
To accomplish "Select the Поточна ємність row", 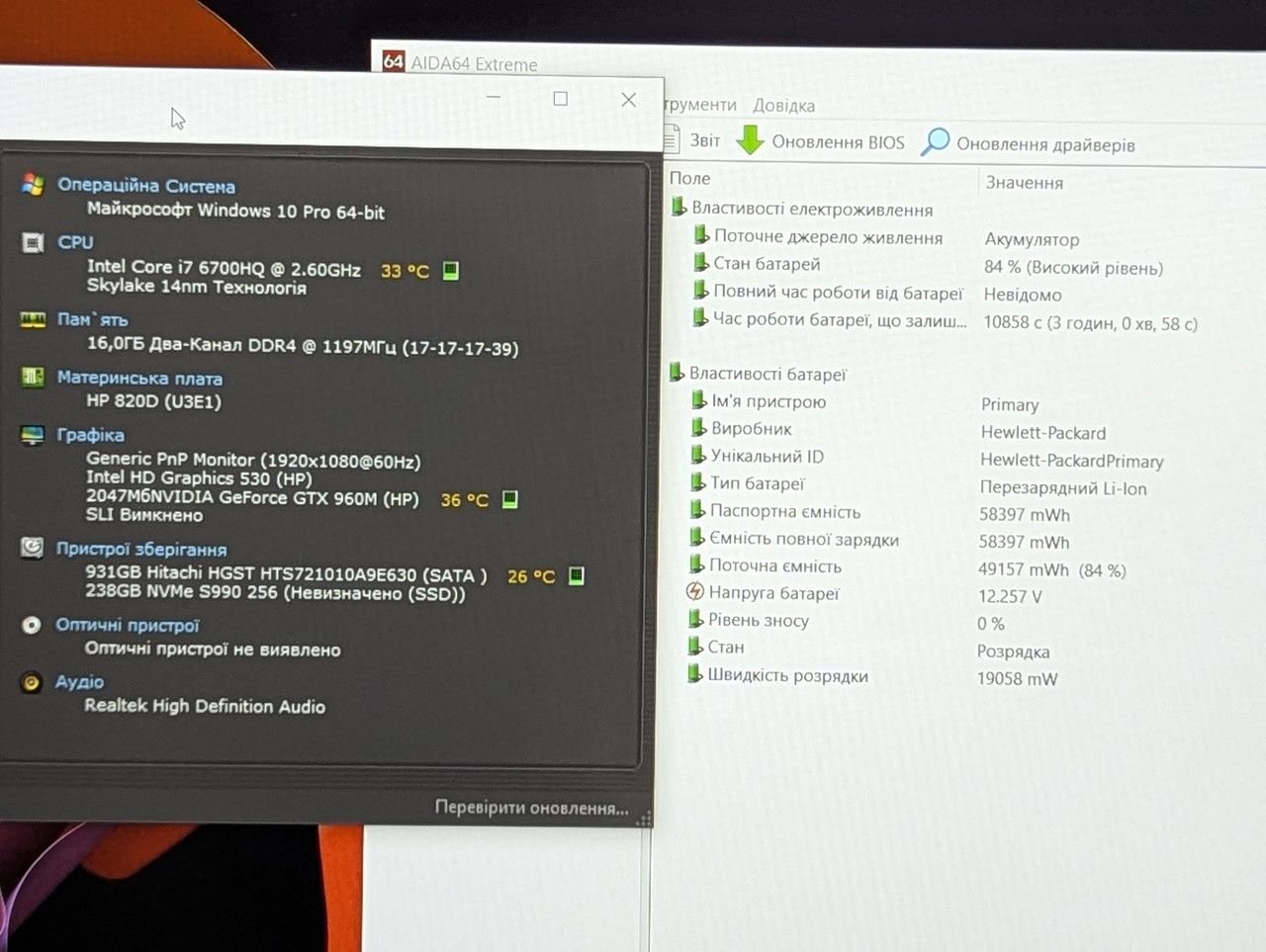I will [765, 566].
